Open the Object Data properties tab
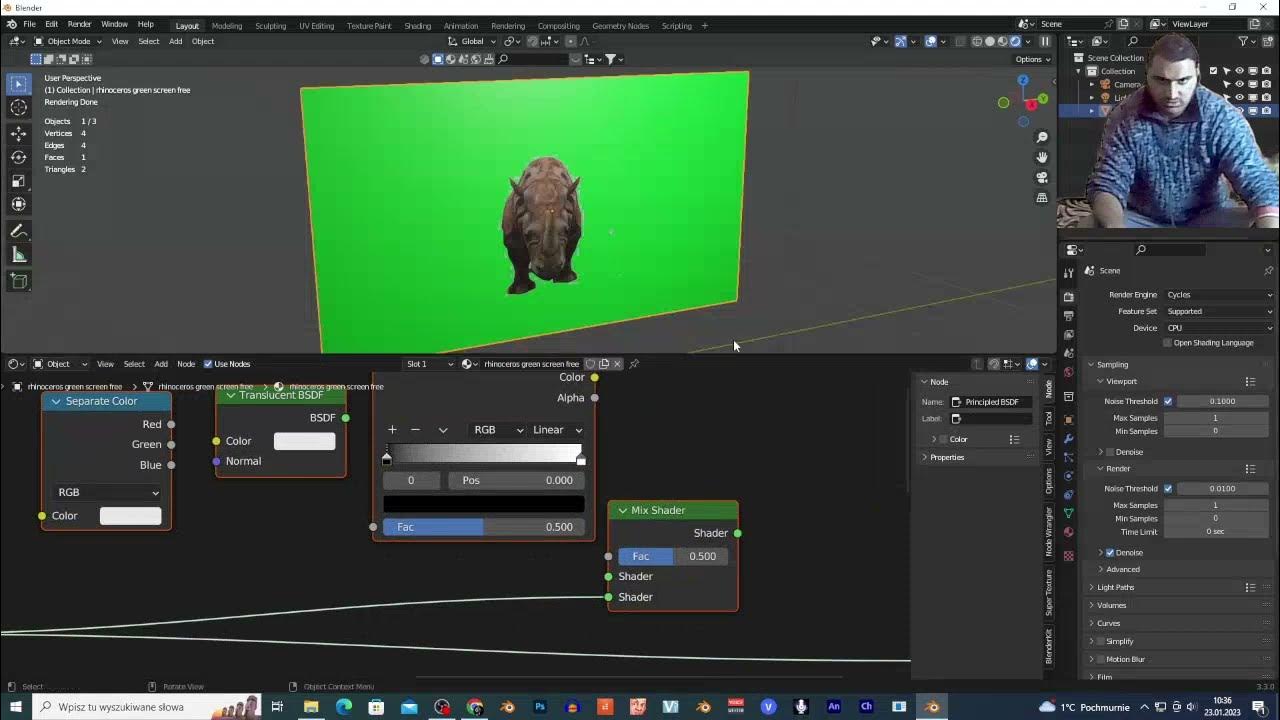 (1068, 513)
